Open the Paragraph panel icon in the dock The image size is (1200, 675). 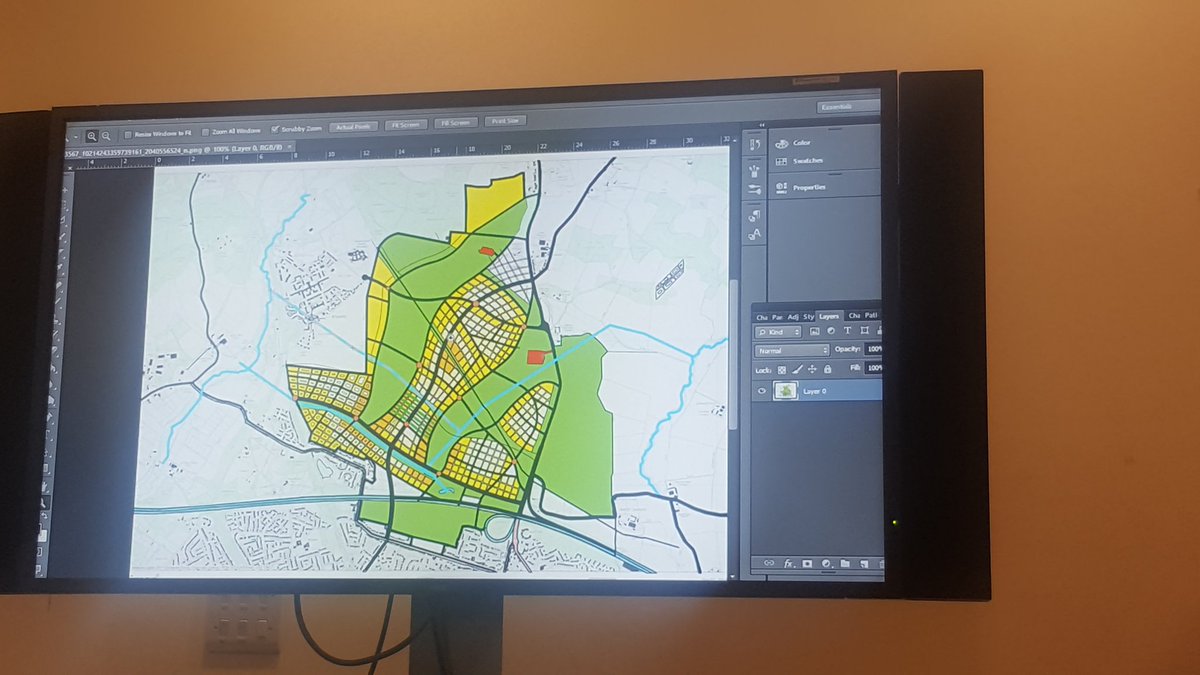(x=754, y=215)
